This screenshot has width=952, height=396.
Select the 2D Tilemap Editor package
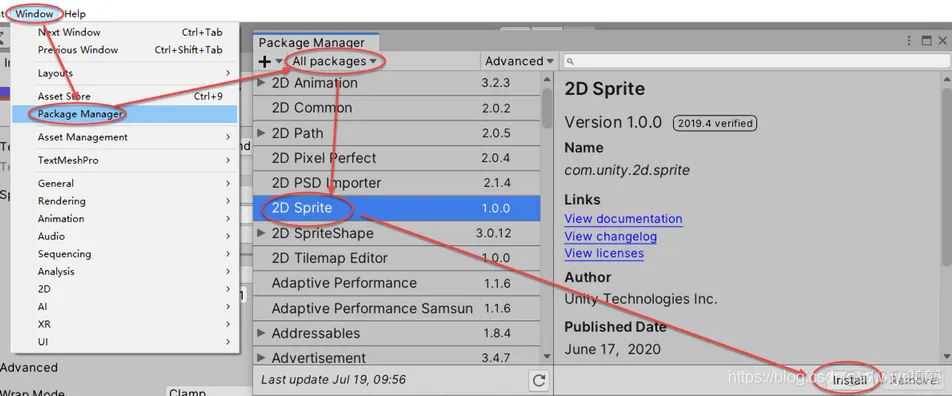396,258
